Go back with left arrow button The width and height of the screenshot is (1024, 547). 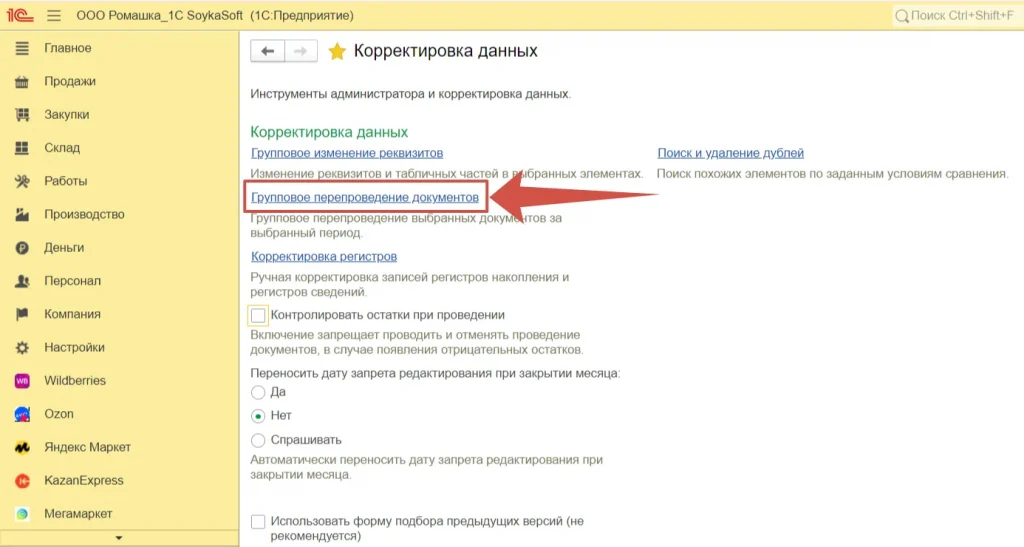[x=267, y=51]
